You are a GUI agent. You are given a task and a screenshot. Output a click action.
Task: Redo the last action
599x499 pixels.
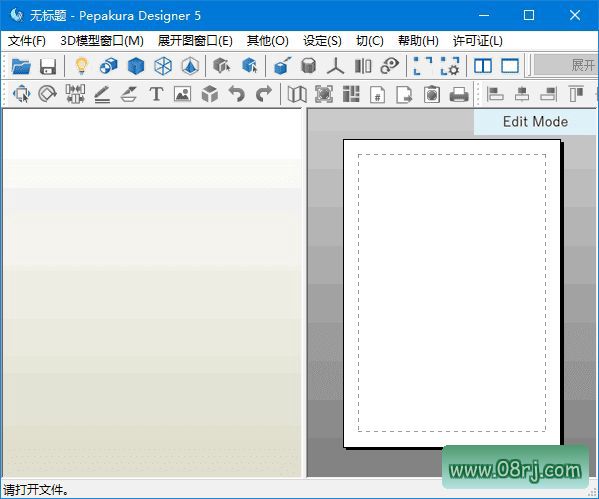264,94
